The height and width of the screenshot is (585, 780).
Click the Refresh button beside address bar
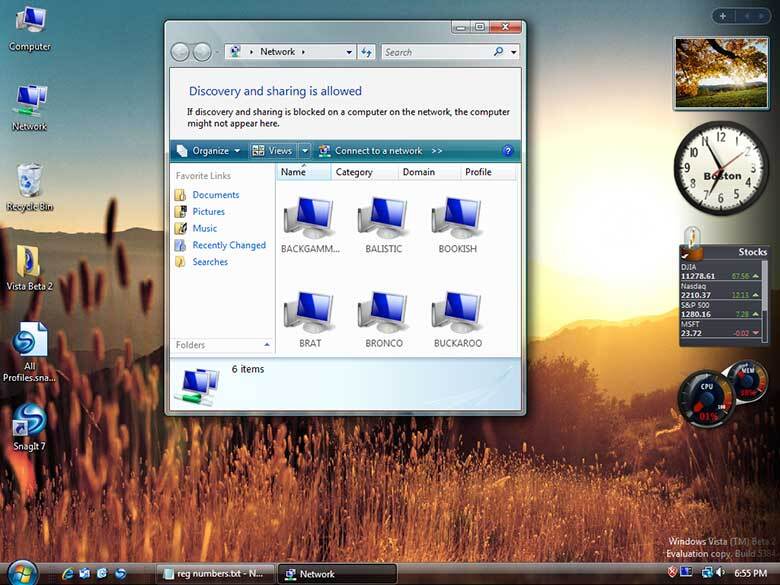(366, 52)
